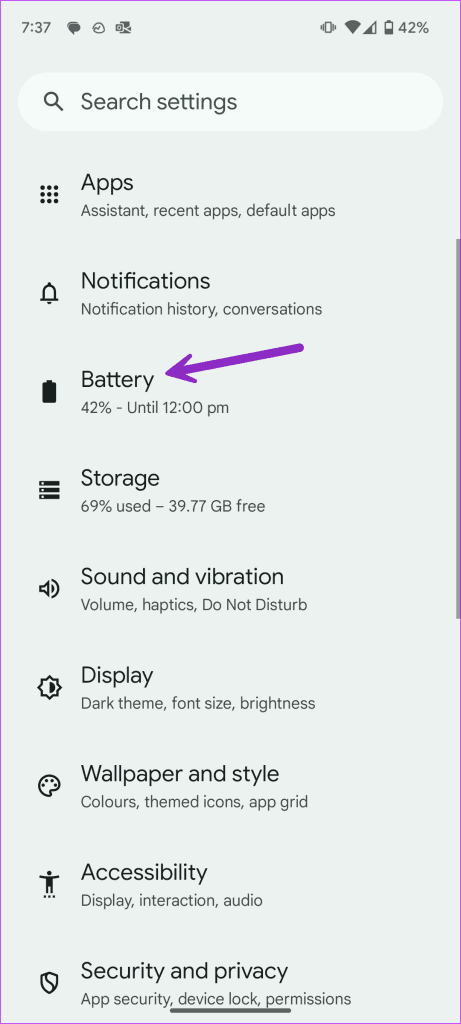Tap the Battery icon in list
Screen dimensions: 461x1024
(x=50, y=392)
